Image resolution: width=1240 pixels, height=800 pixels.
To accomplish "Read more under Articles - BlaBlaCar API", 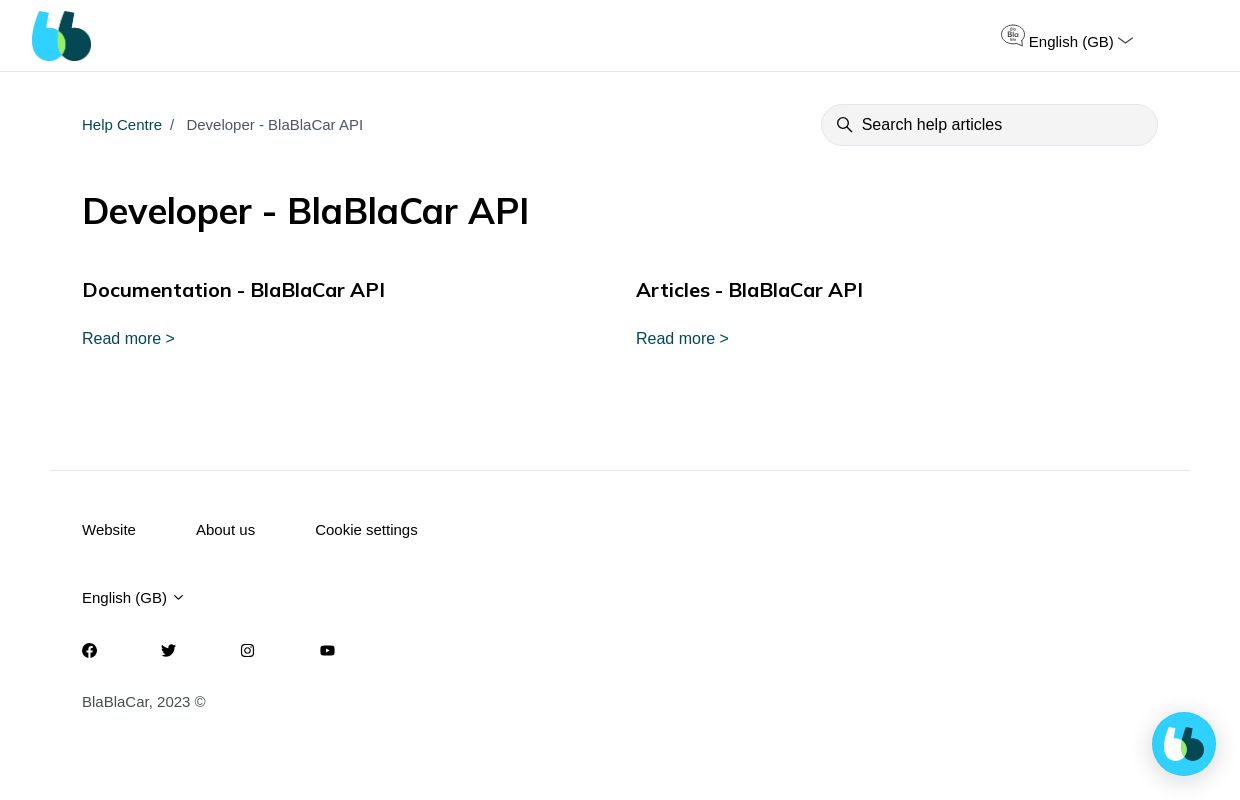I will (x=682, y=338).
